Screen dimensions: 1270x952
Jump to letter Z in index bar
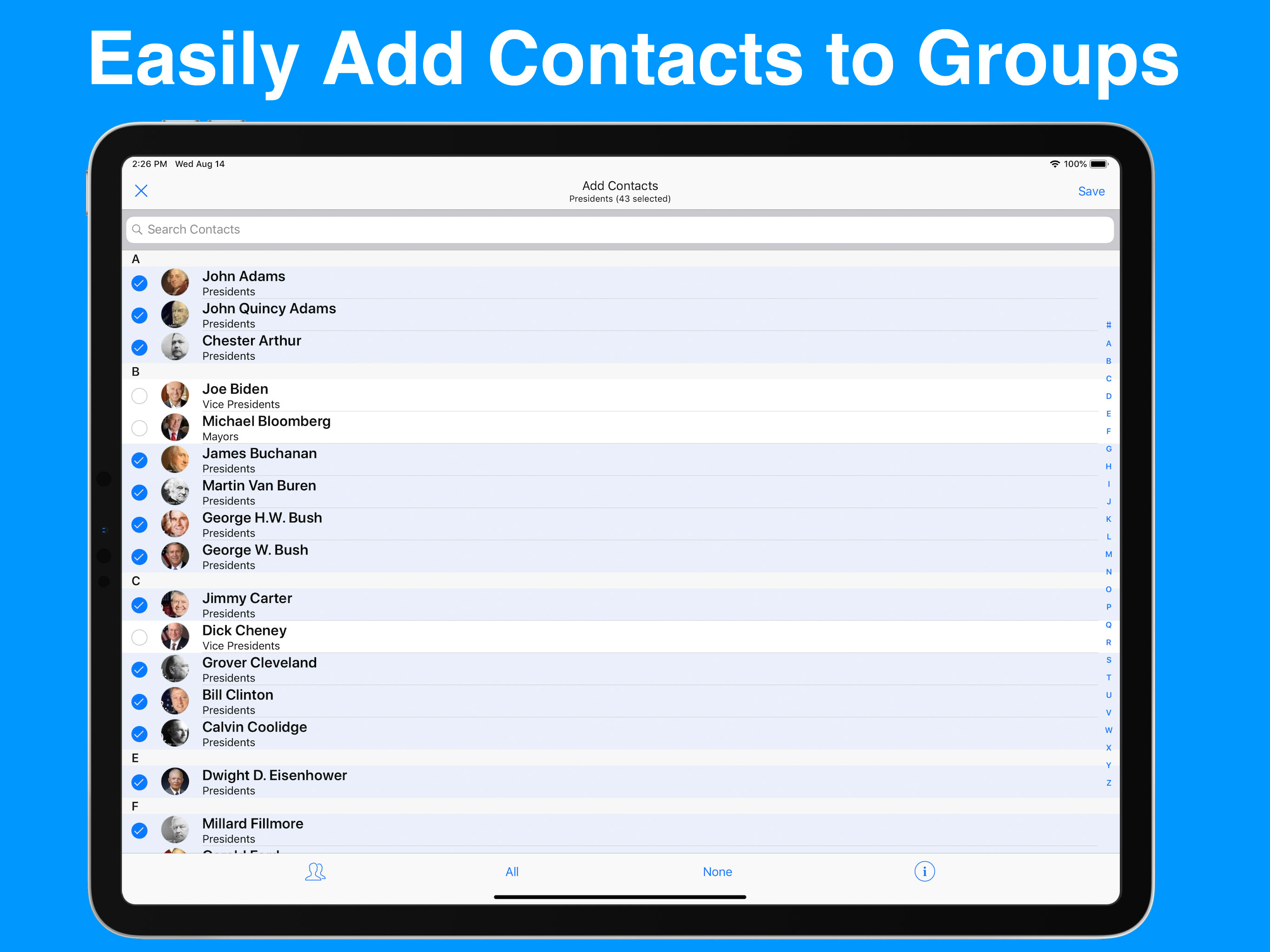click(1109, 783)
